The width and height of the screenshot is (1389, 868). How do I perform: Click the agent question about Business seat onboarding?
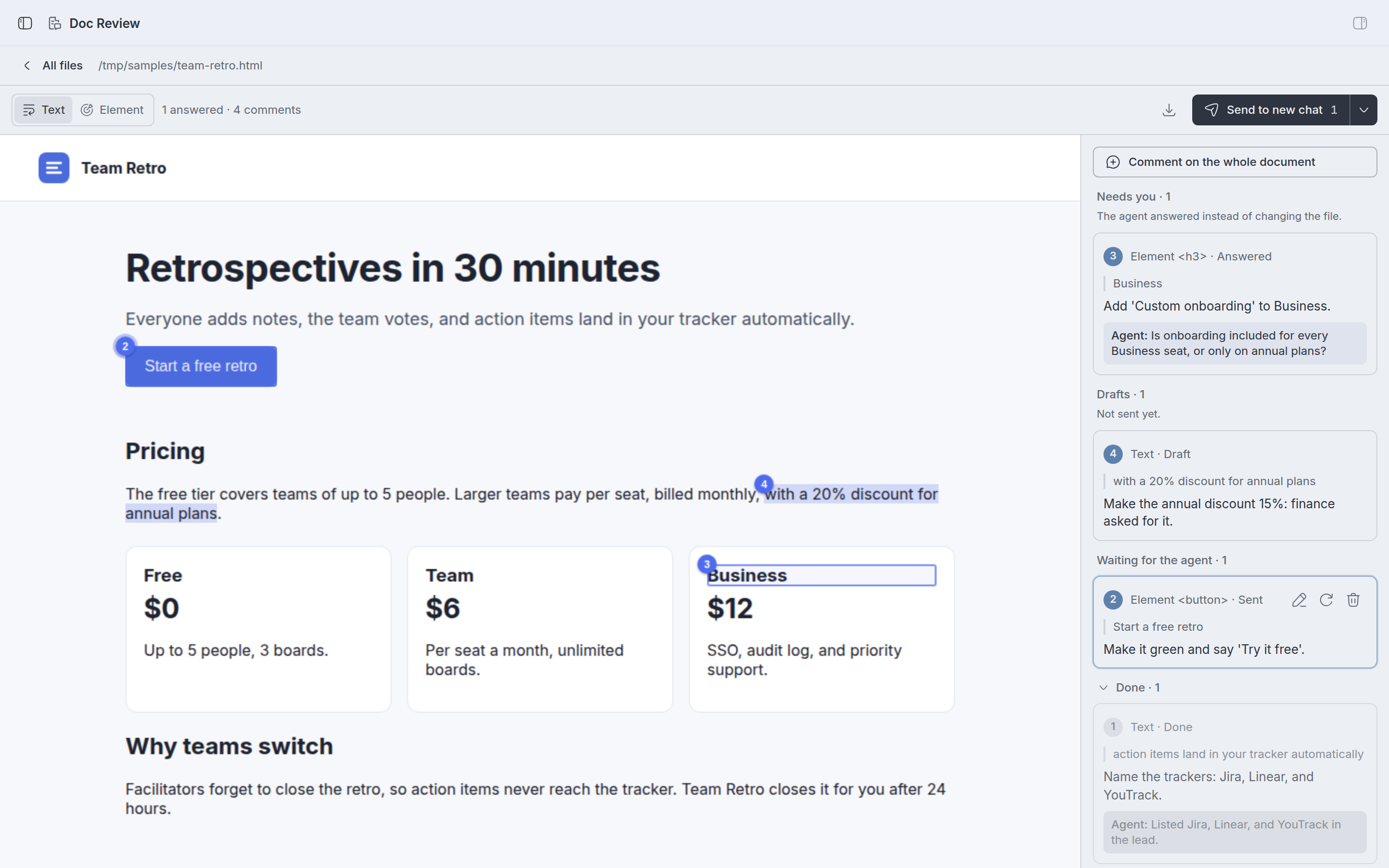point(1235,343)
